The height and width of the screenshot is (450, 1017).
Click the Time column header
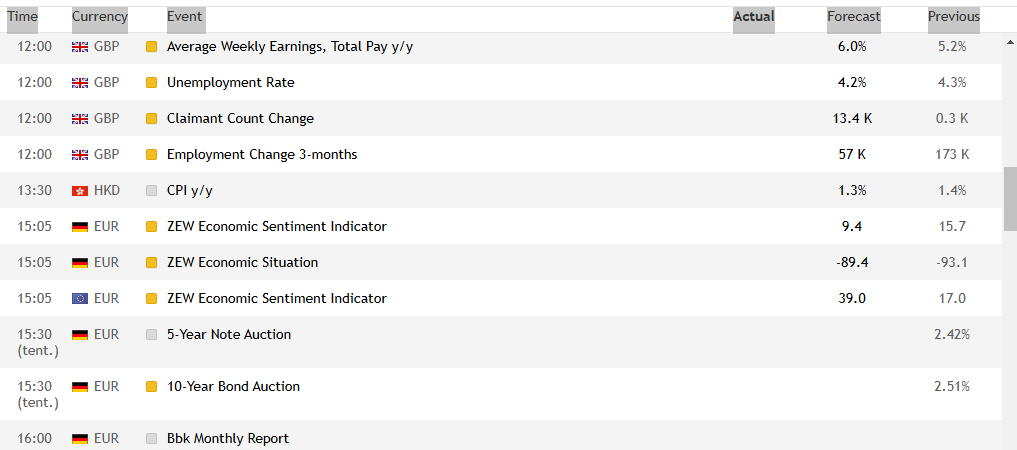pyautogui.click(x=22, y=17)
